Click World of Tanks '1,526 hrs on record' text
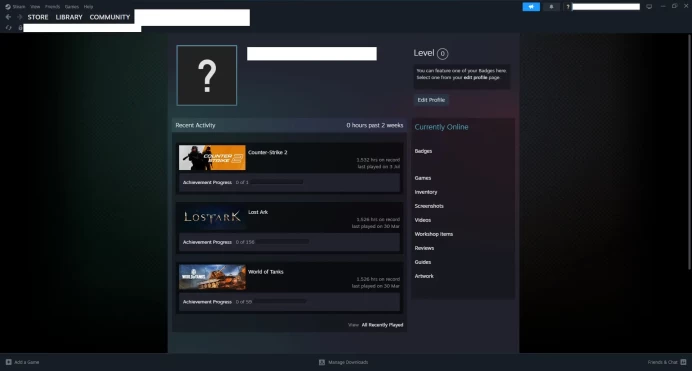 click(x=378, y=279)
